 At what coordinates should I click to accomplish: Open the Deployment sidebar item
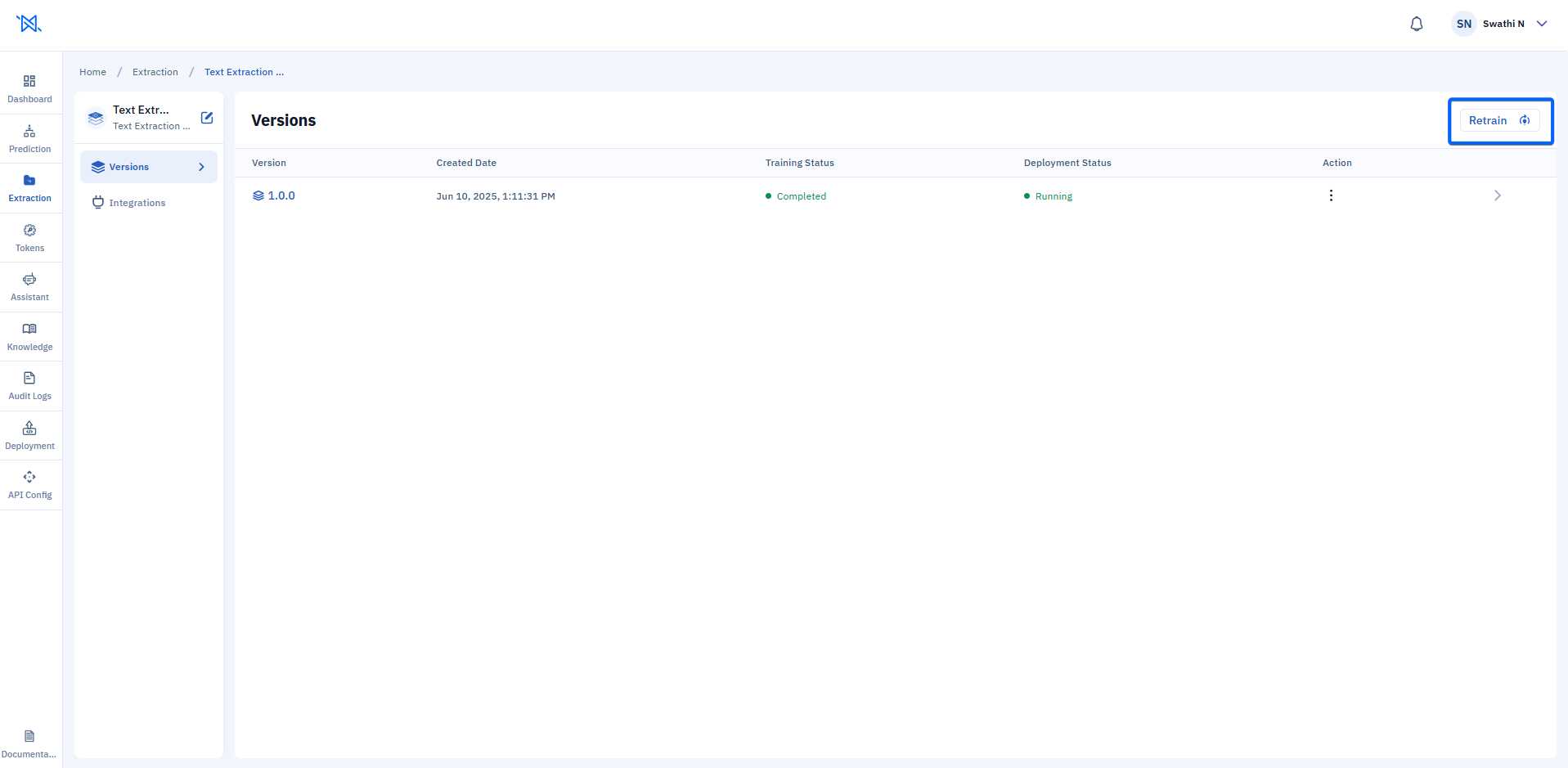click(29, 436)
